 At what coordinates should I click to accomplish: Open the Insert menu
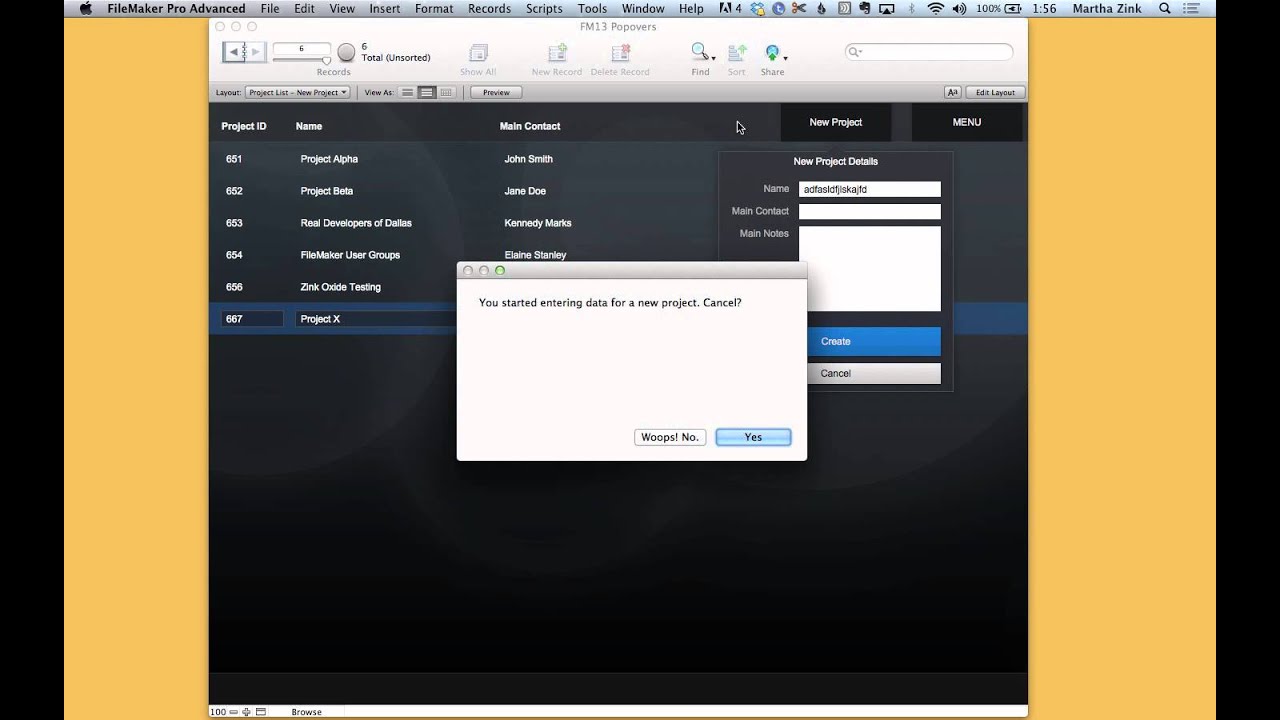(x=385, y=8)
